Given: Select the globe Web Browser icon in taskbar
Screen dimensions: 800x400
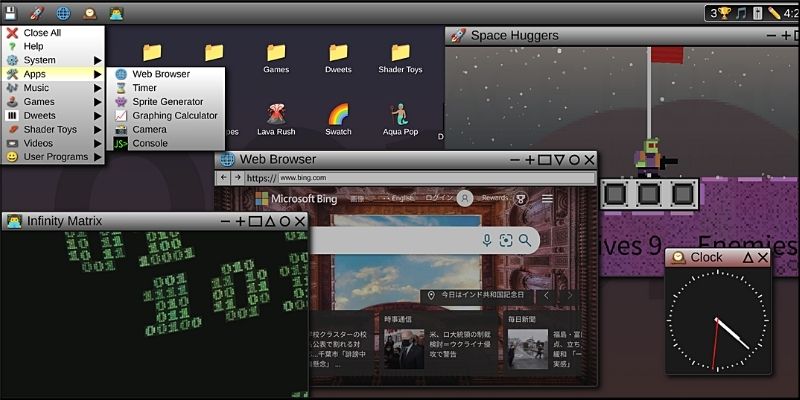Looking at the screenshot, I should pos(63,13).
